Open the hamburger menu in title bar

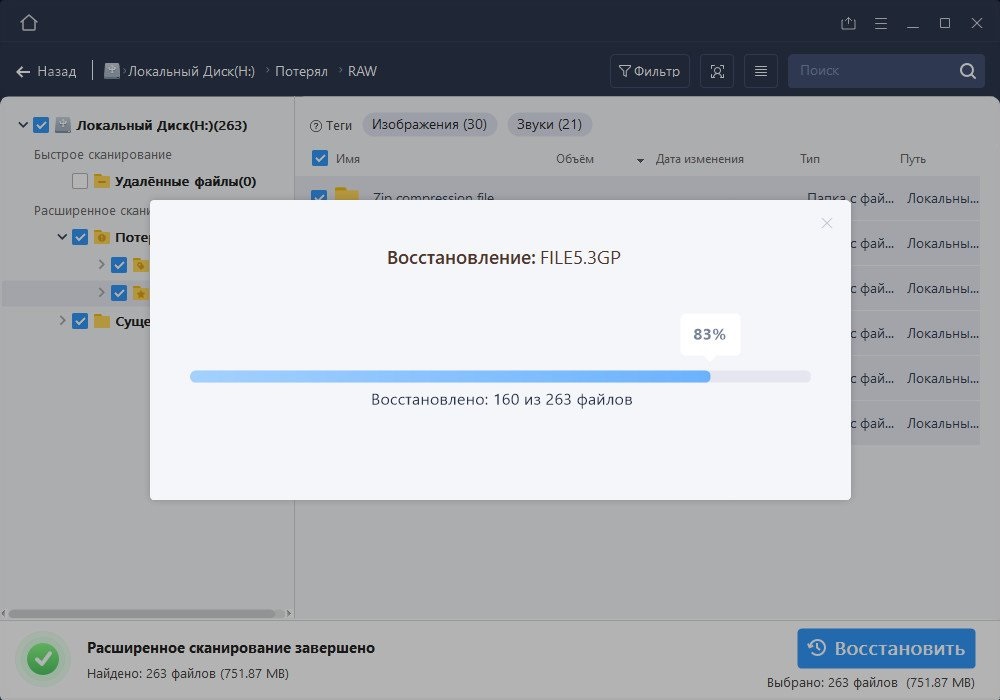[x=881, y=23]
